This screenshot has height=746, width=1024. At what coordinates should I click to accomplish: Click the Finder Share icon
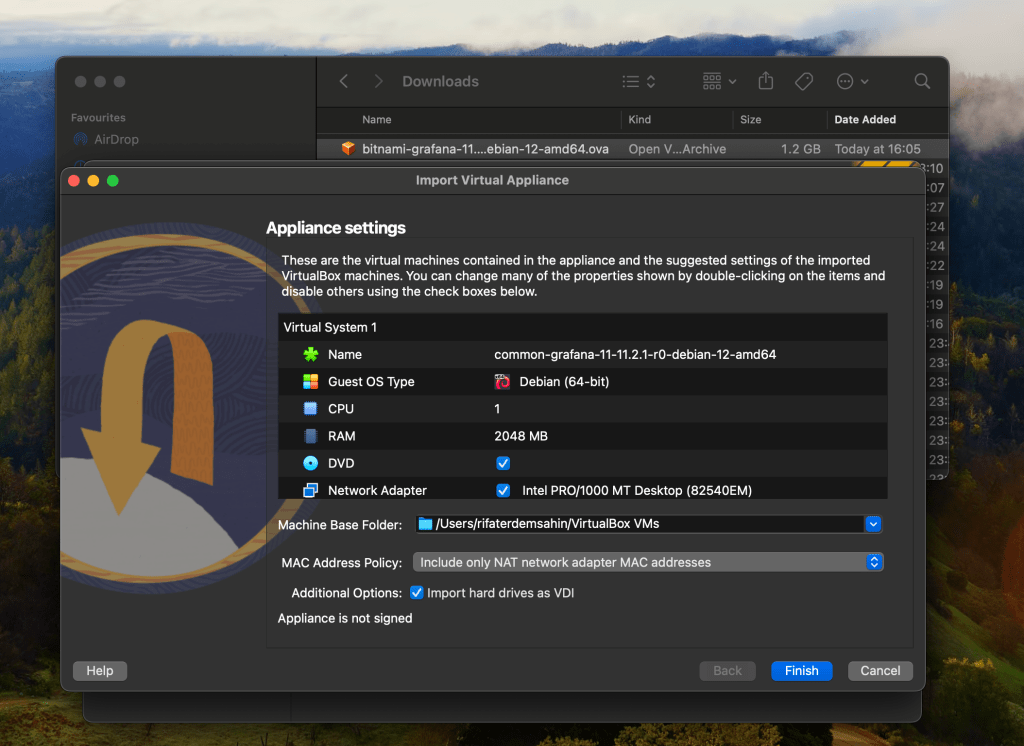766,81
